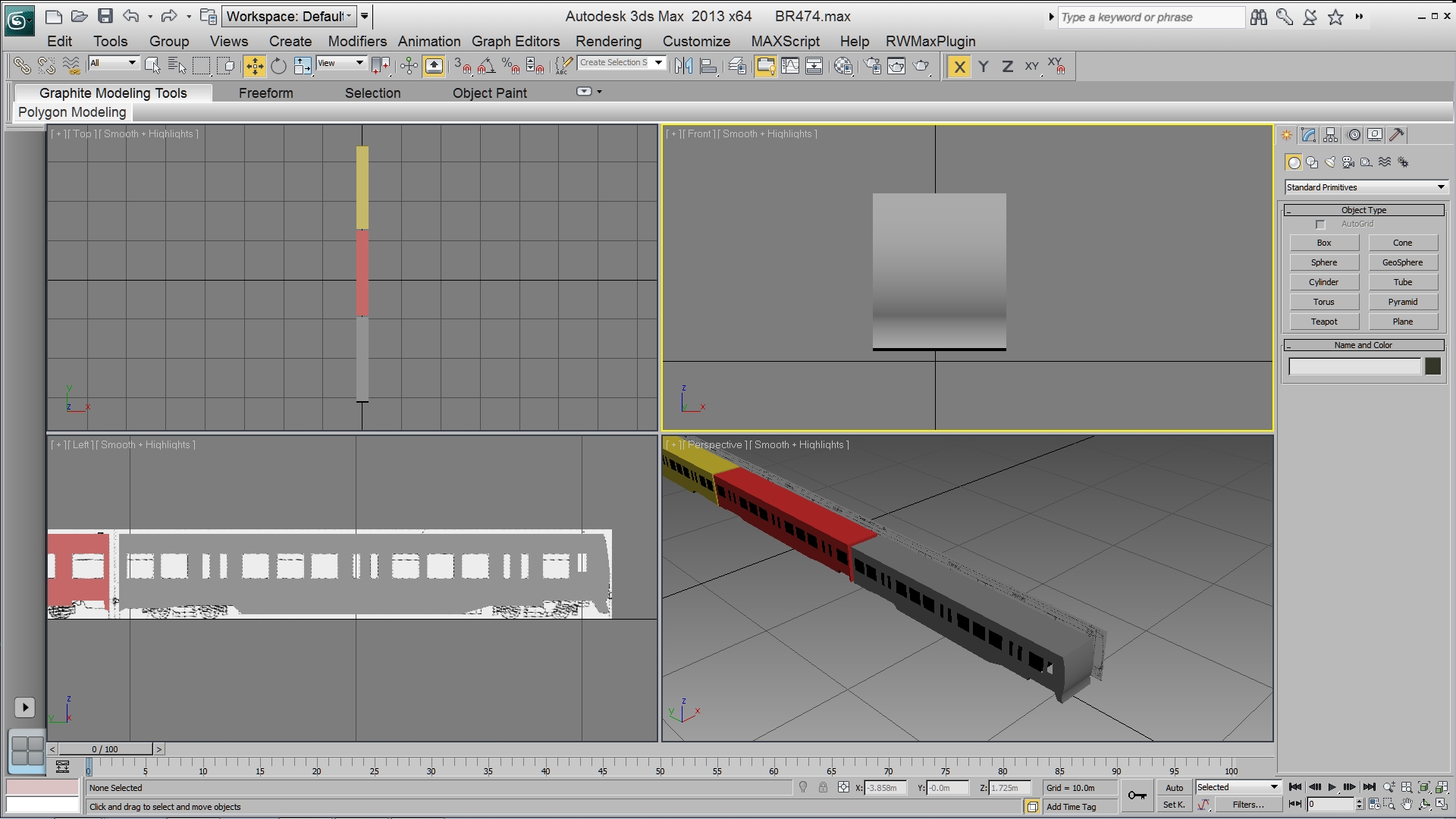Click the object color swatch
The width and height of the screenshot is (1456, 819).
(x=1432, y=367)
